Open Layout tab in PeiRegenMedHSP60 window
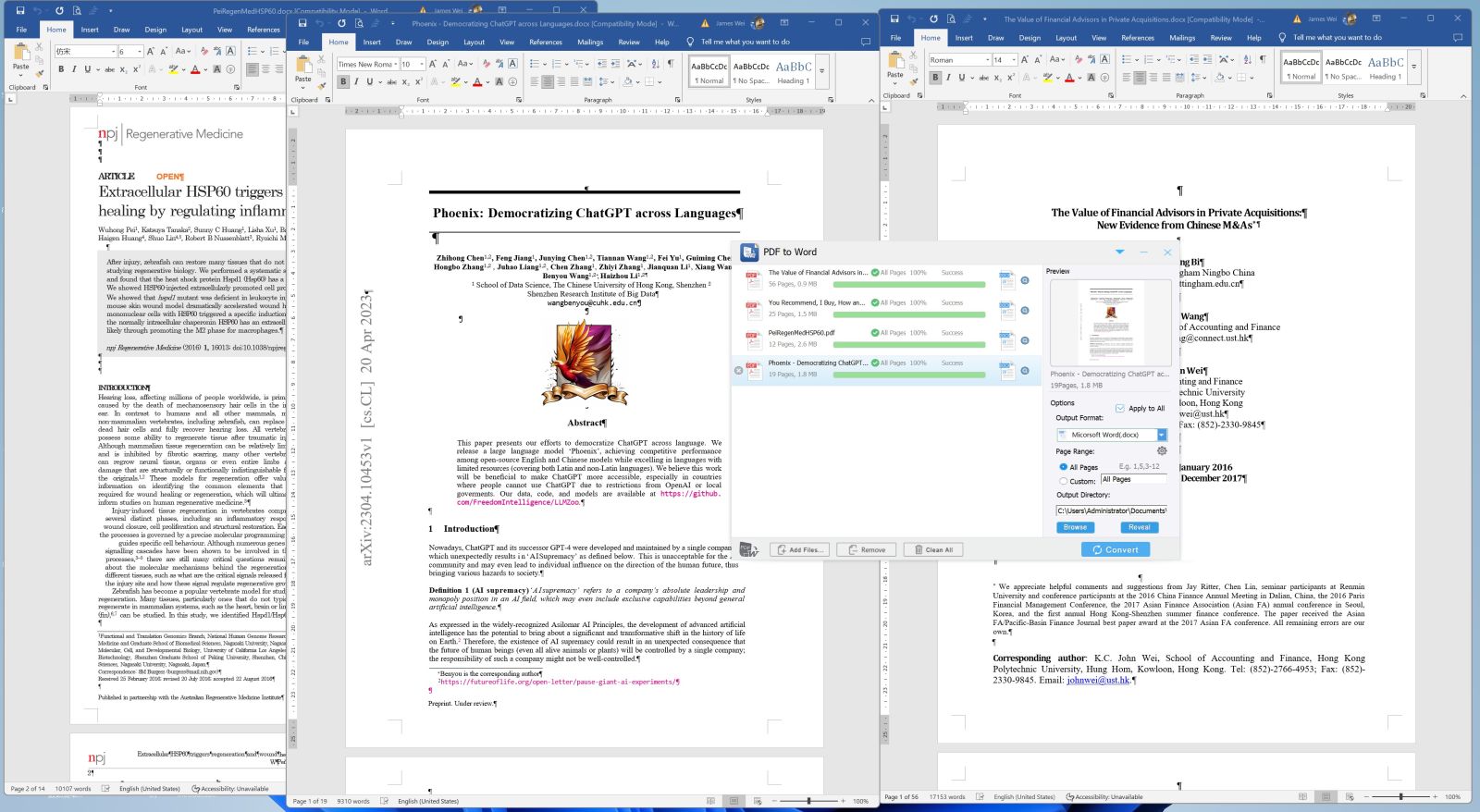The height and width of the screenshot is (812, 1480). (191, 30)
